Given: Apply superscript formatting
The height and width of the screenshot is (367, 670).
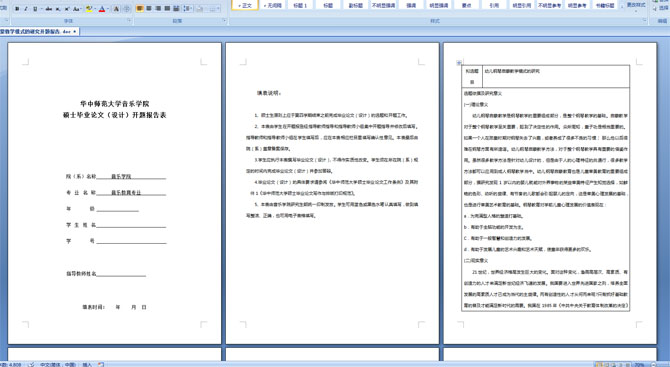Looking at the screenshot, I should pos(67,9).
